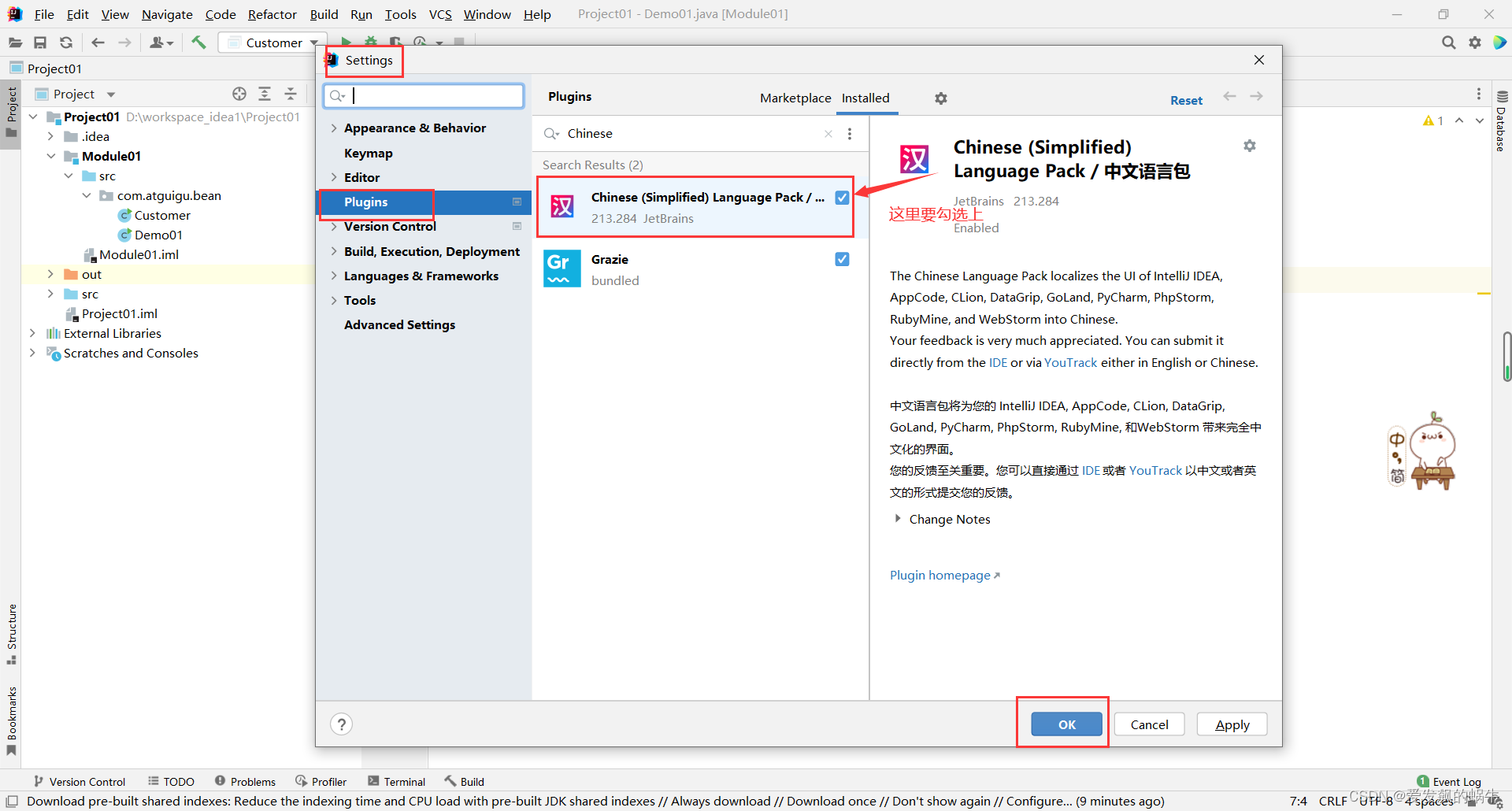Open the Plugin homepage link
This screenshot has height=811, width=1512.
tap(944, 575)
